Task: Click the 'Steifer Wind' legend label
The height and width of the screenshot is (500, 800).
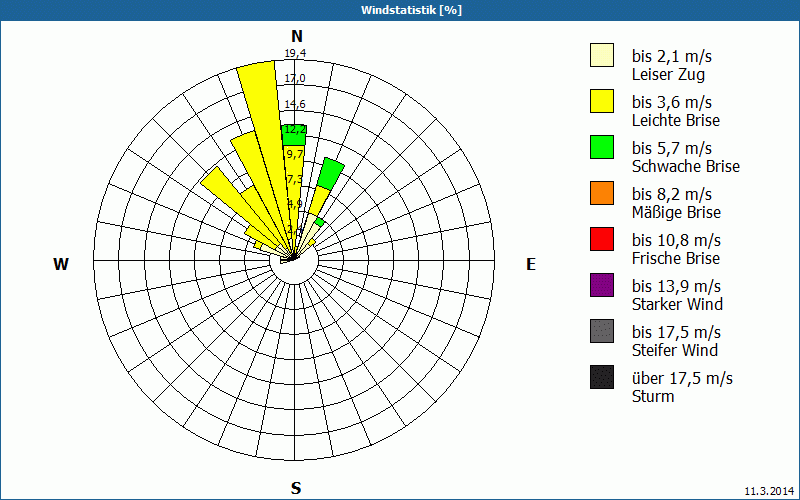Action: click(674, 350)
